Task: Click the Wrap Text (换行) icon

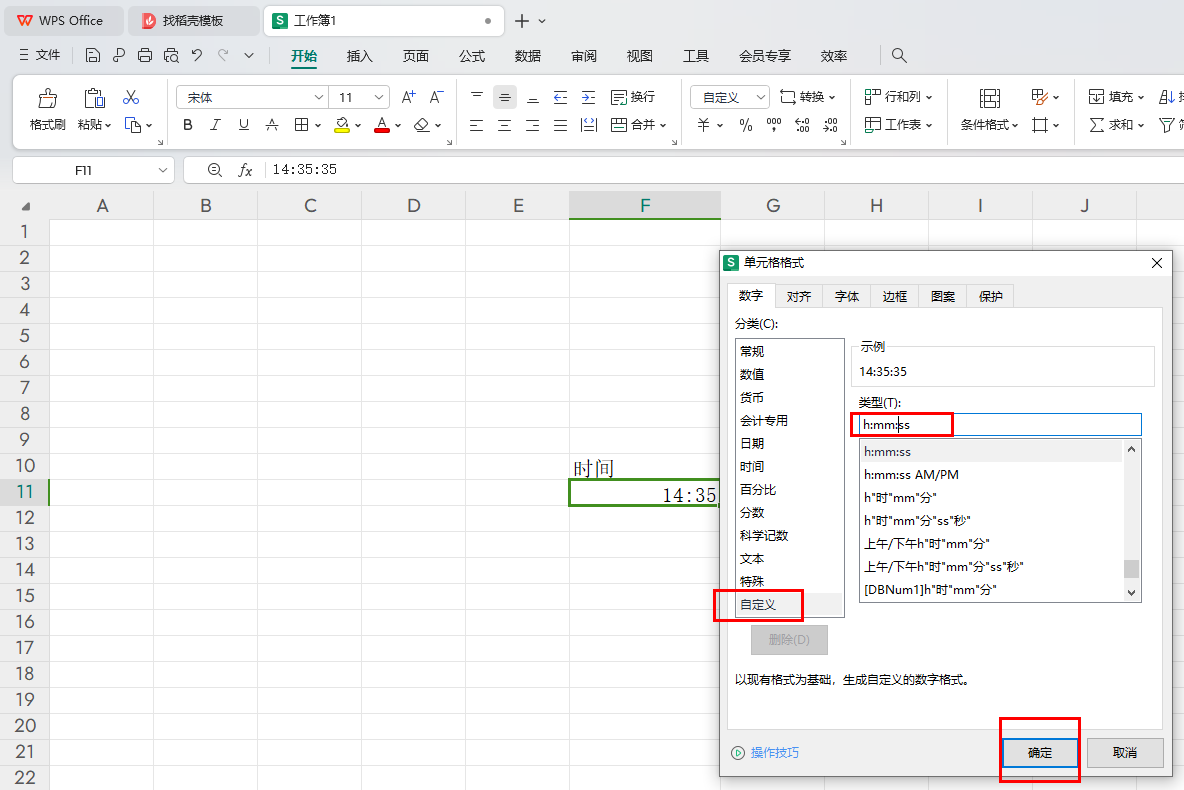Action: tap(618, 97)
